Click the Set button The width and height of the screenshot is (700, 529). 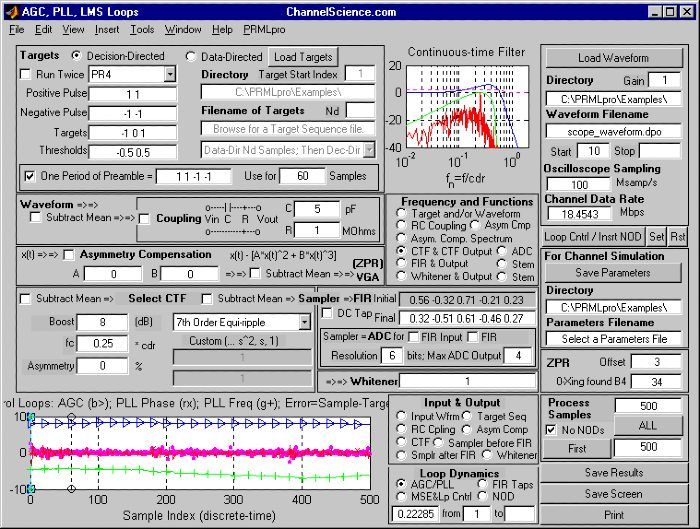(x=657, y=237)
